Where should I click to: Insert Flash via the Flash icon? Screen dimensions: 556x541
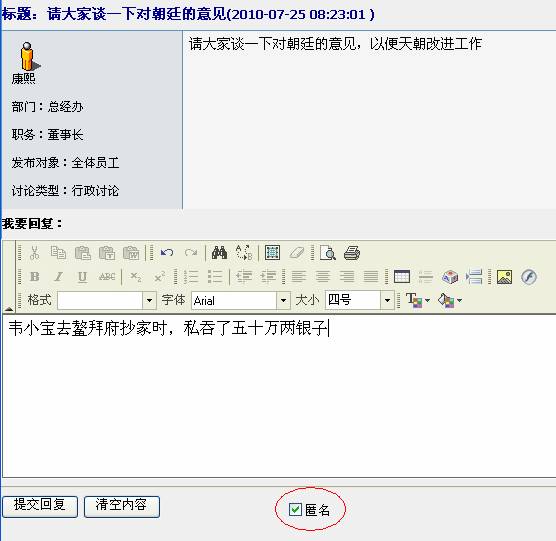[529, 277]
